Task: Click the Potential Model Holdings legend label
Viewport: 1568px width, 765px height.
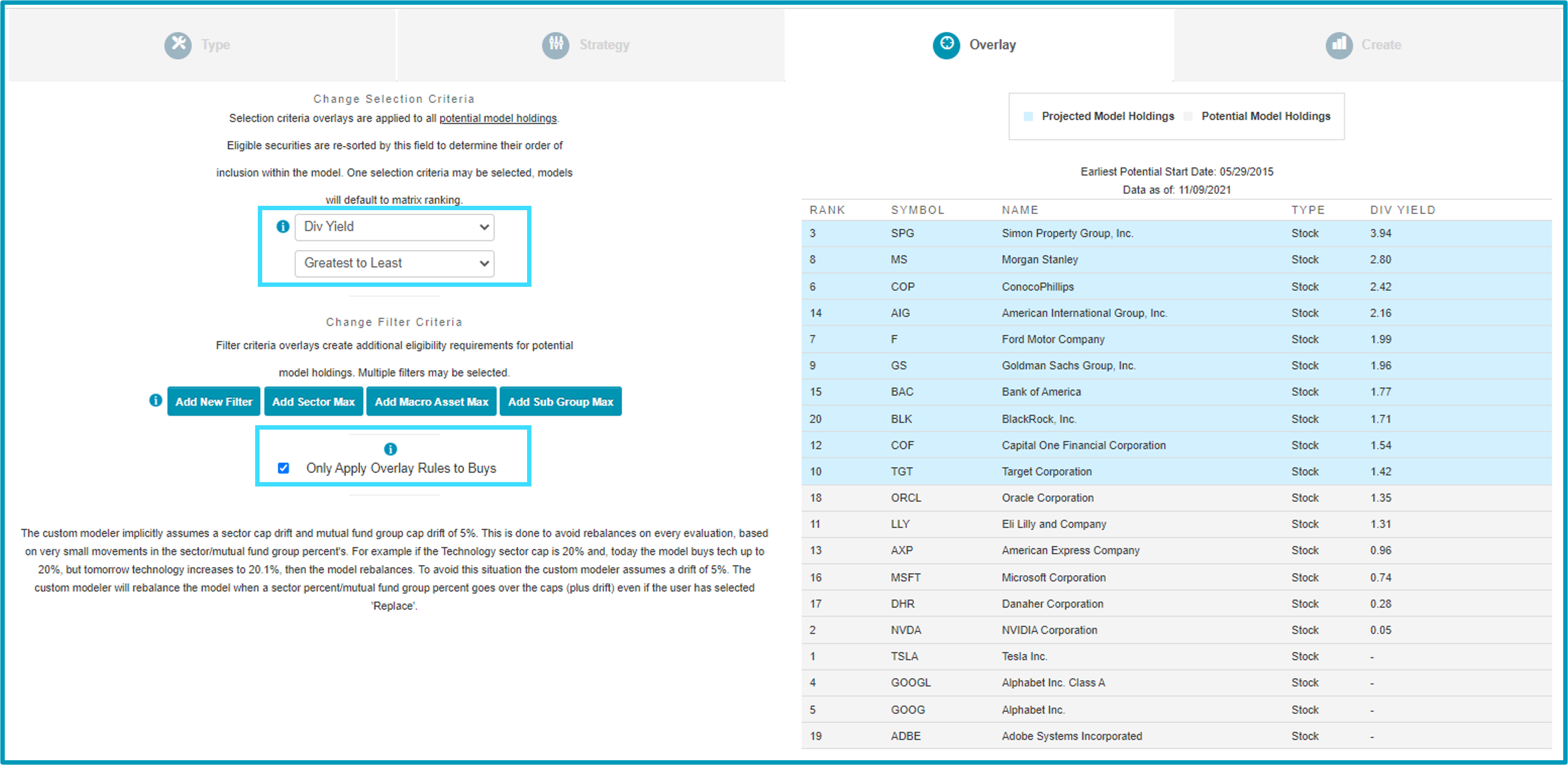Action: tap(1266, 116)
